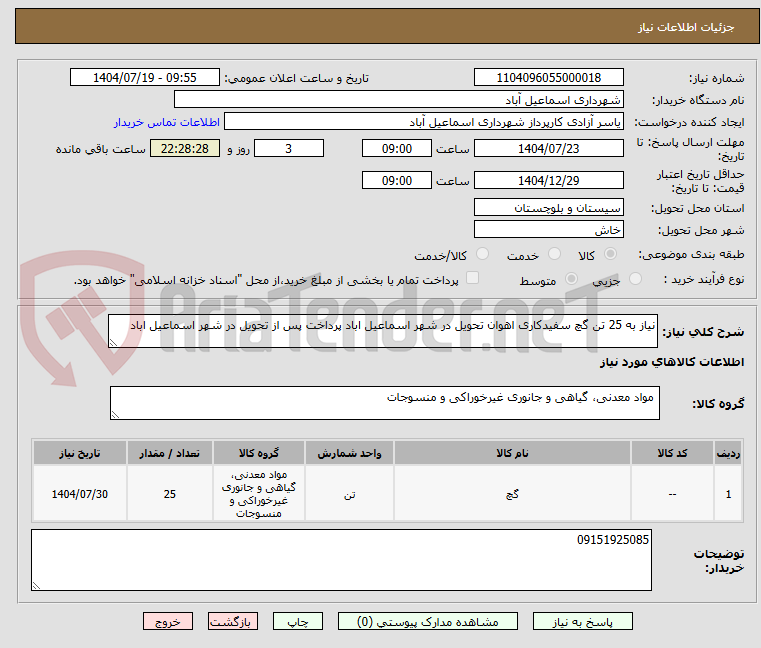The image size is (761, 648).
Task: Click the گروه کالا textarea
Action: [385, 403]
